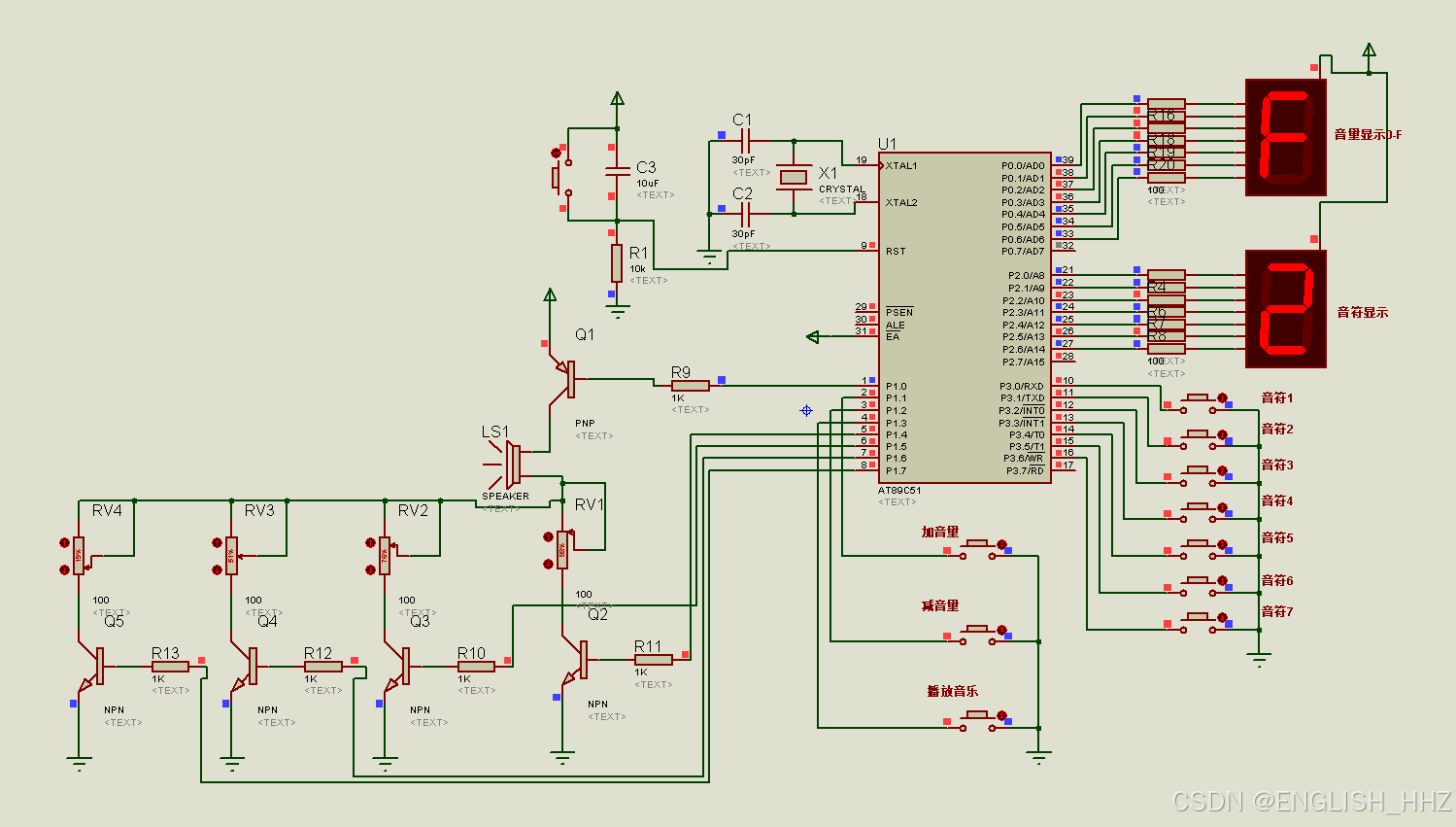Select resistor R9 symbol
Viewport: 1456px width, 827px height.
point(690,386)
